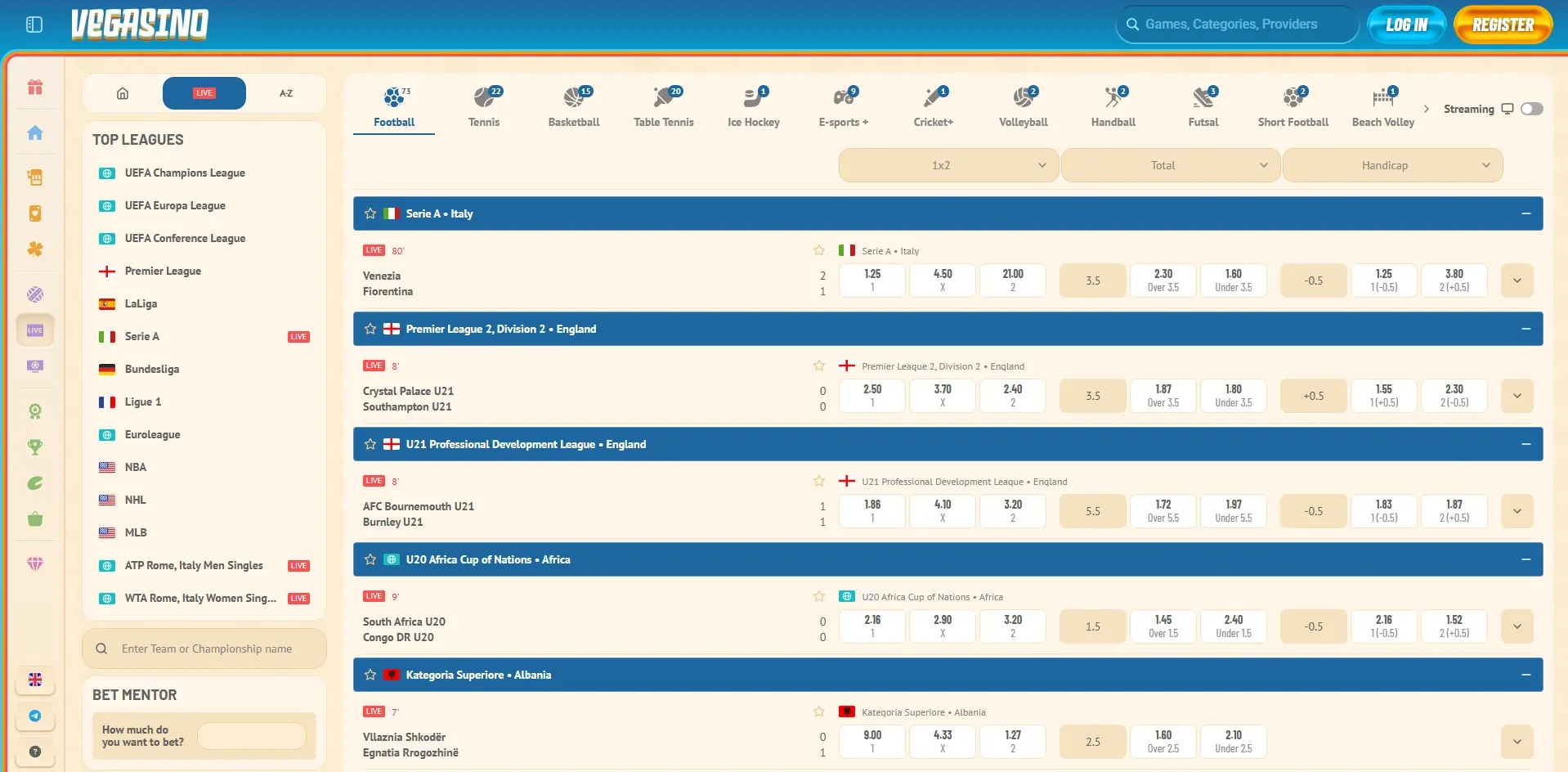
Task: Expand more markets for Vllaznia Shkodër match
Action: [1517, 742]
